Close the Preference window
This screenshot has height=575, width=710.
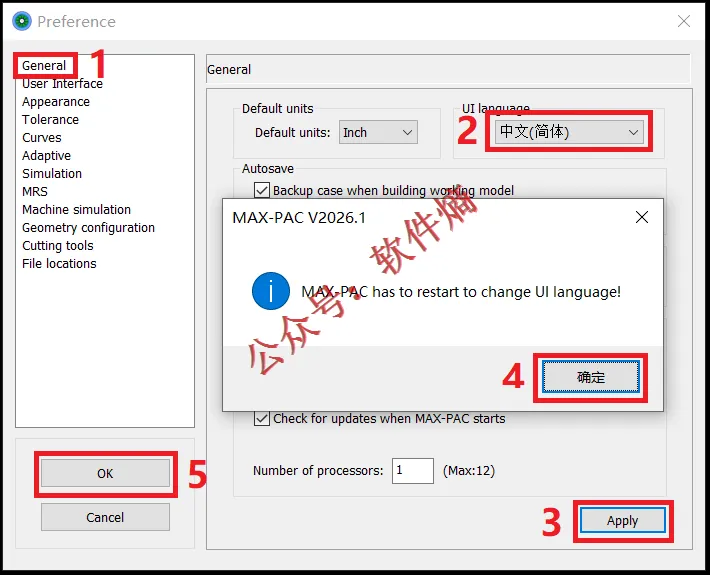[x=684, y=21]
